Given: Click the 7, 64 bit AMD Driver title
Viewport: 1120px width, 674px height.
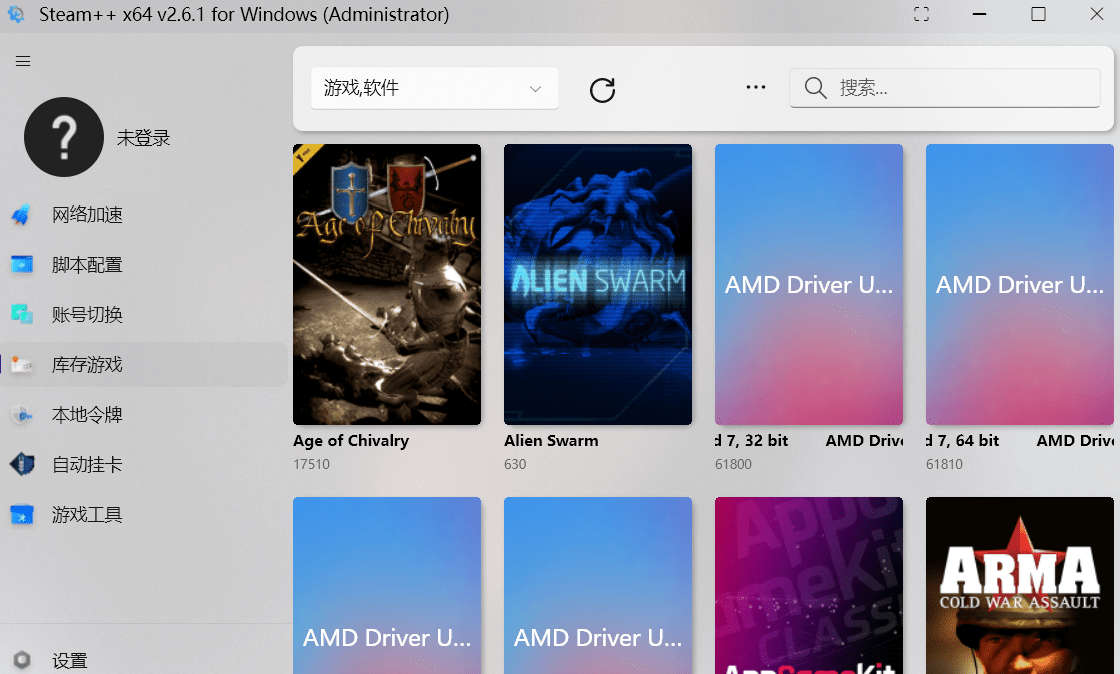Looking at the screenshot, I should tap(1019, 441).
